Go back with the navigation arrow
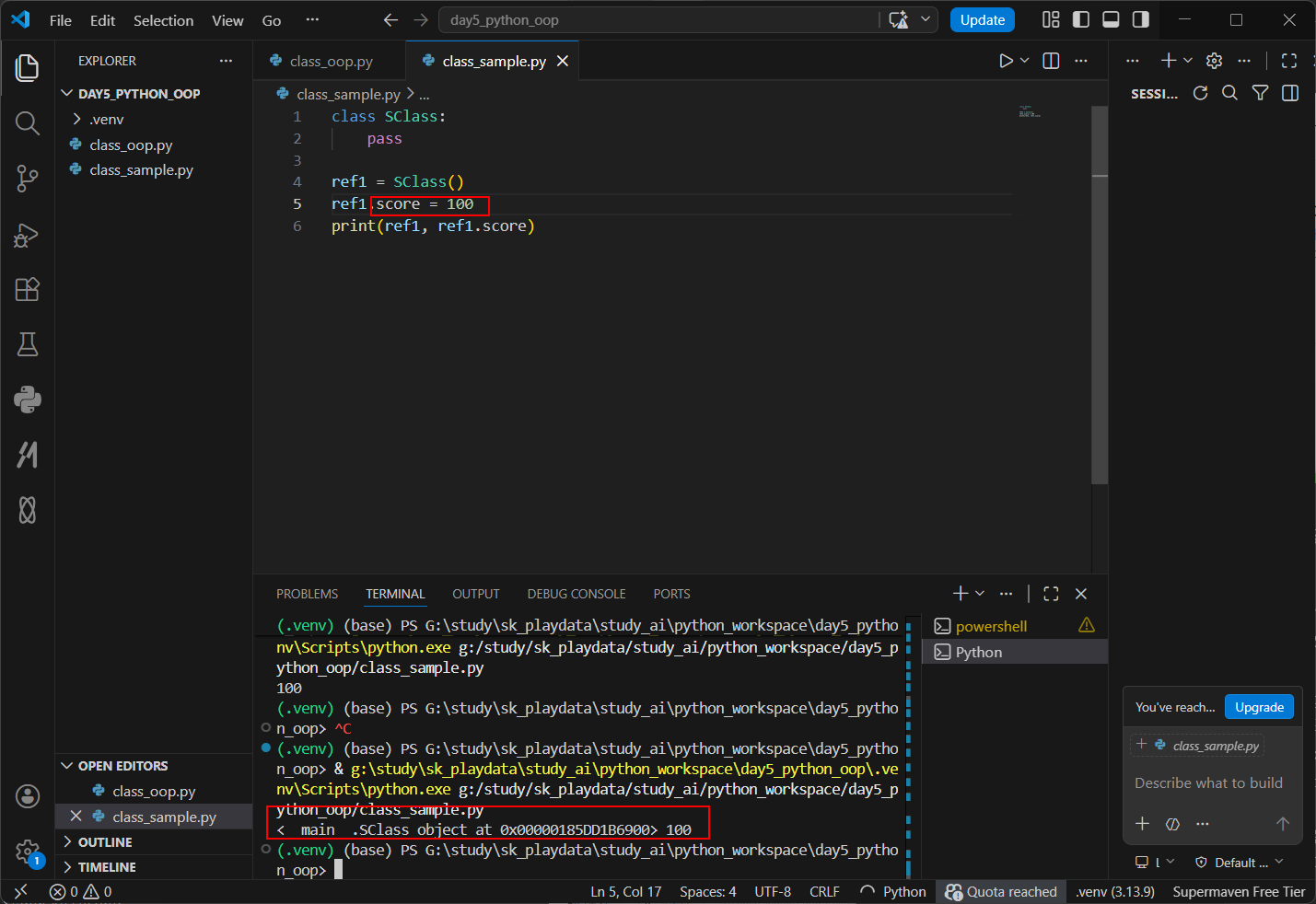 click(x=390, y=20)
